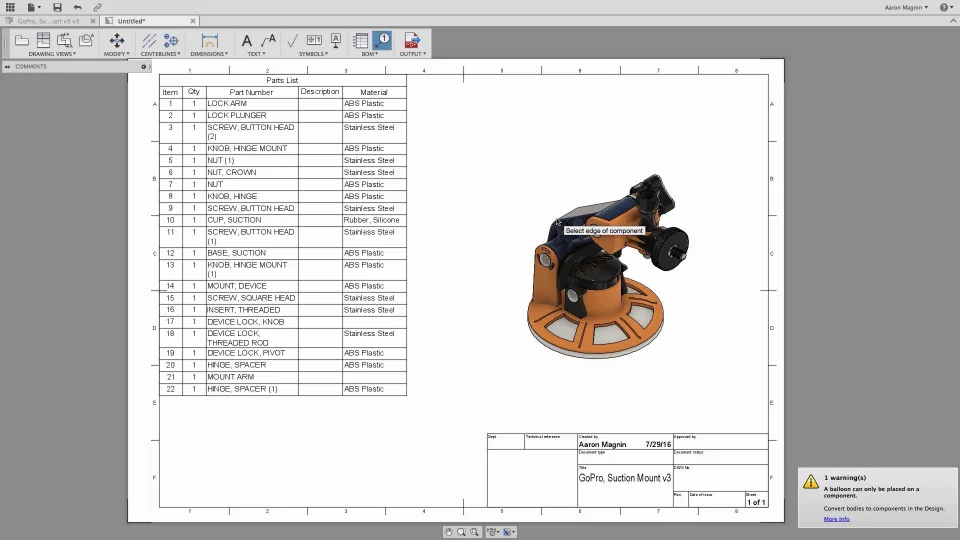
Task: Click the 7/29/16 date field
Action: (x=658, y=444)
